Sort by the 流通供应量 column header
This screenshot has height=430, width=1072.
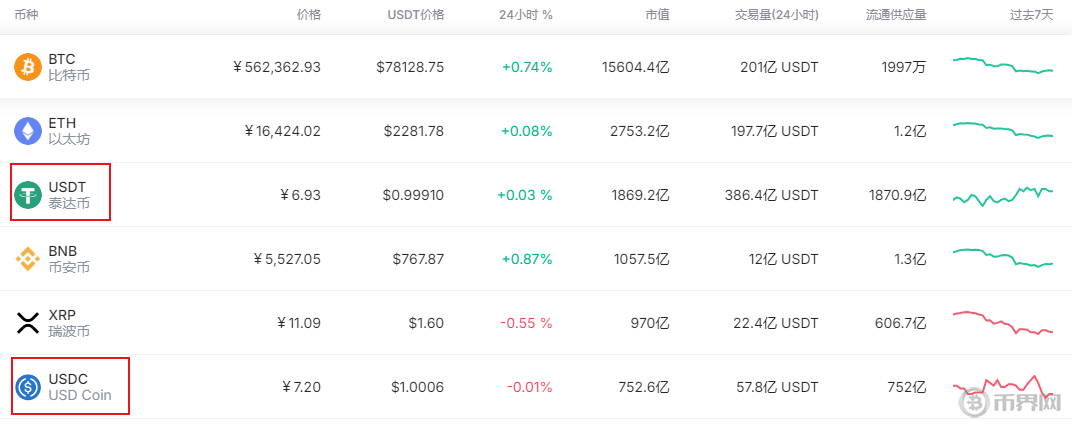896,16
